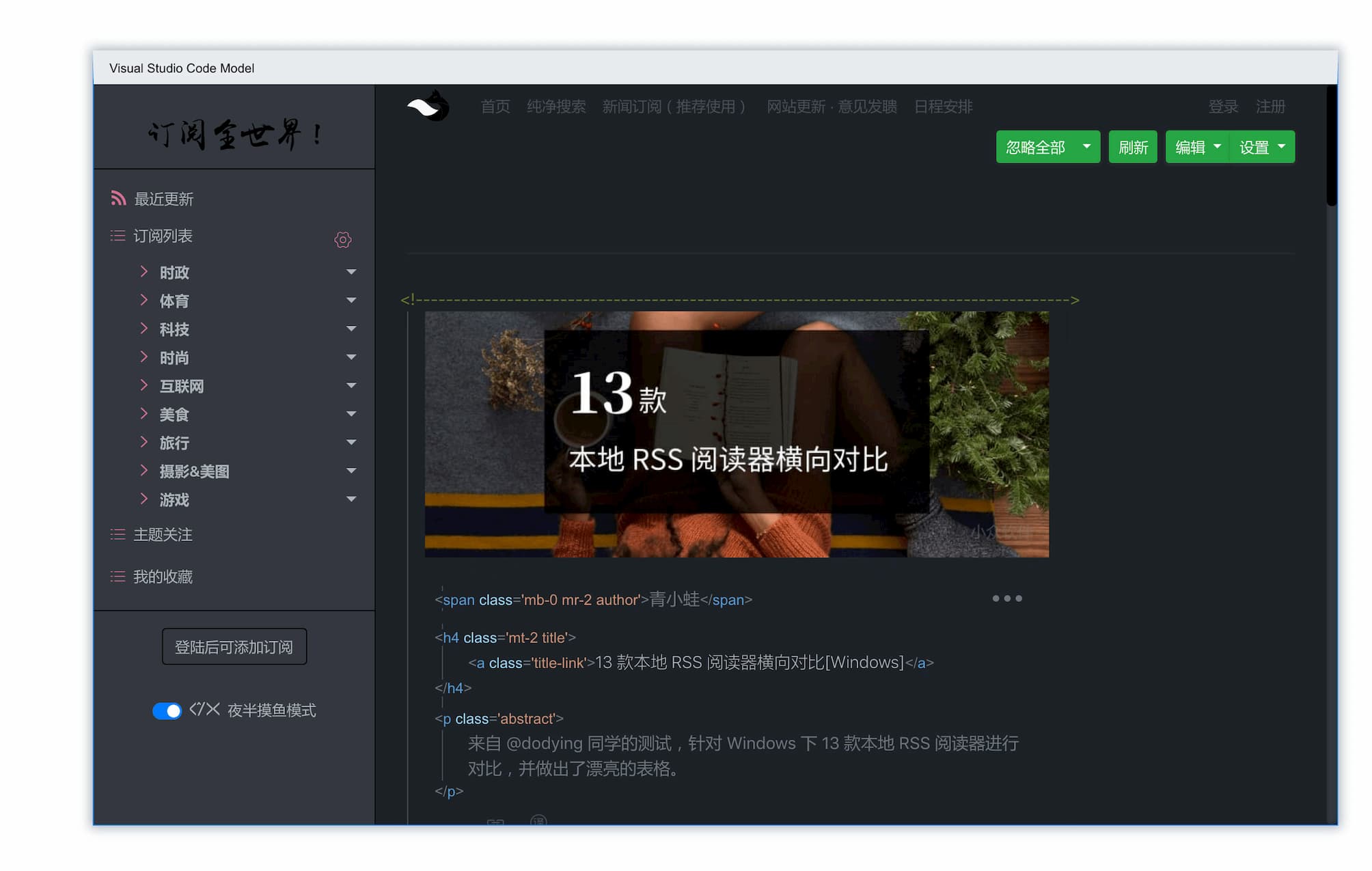Click the 登录 link
The image size is (1372, 871).
(x=1223, y=107)
